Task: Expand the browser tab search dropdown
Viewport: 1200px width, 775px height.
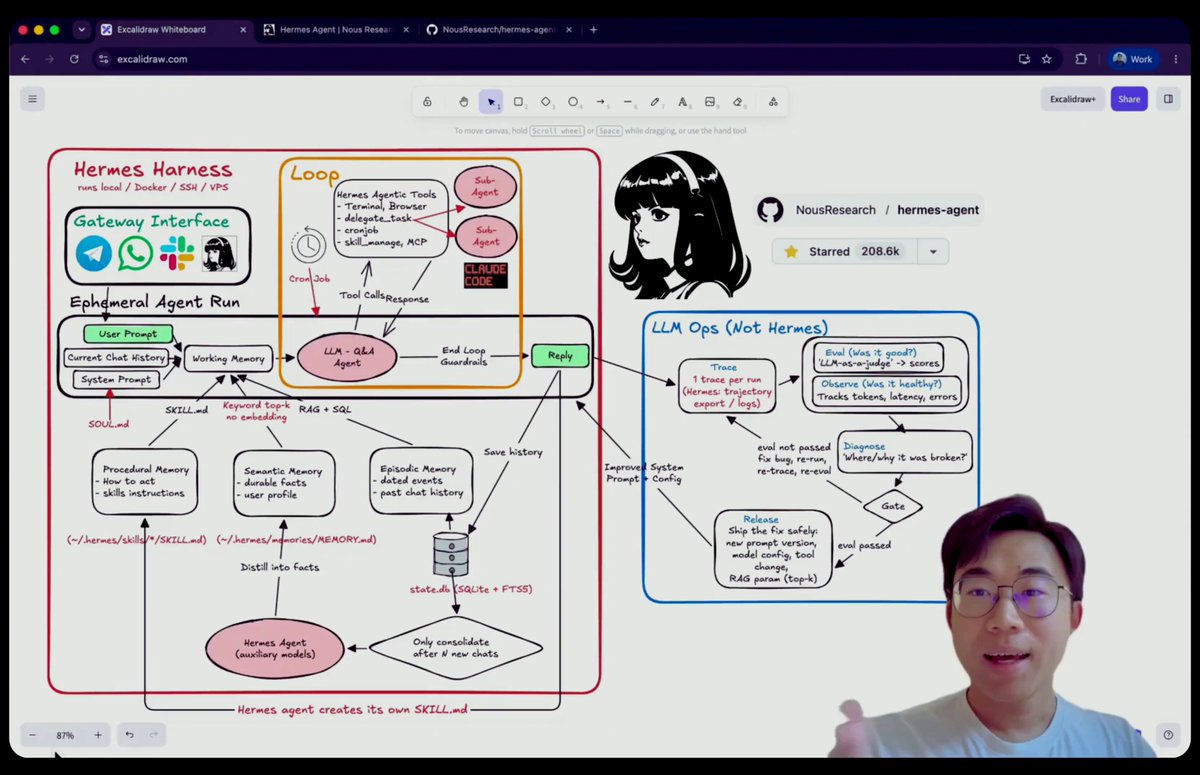Action: (81, 30)
